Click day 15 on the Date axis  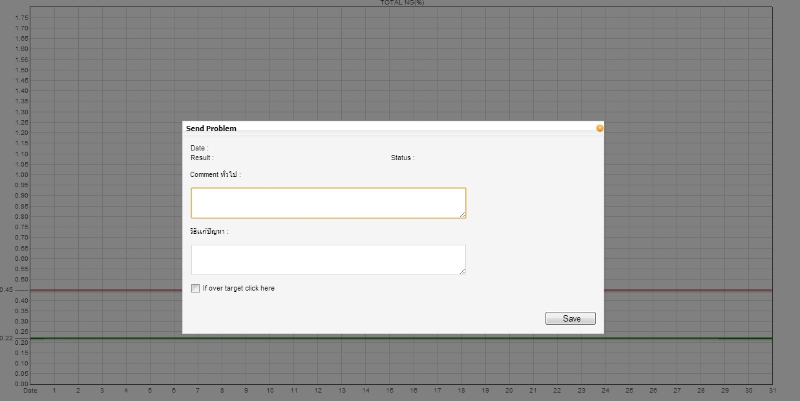tap(389, 391)
